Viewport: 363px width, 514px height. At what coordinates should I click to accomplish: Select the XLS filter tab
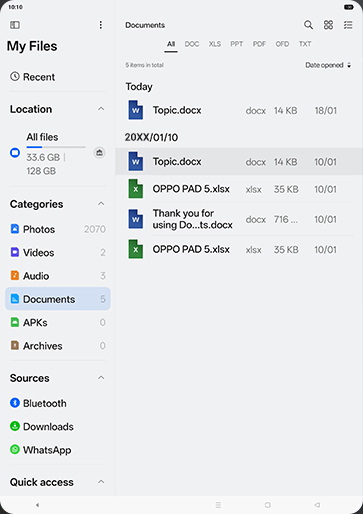215,44
